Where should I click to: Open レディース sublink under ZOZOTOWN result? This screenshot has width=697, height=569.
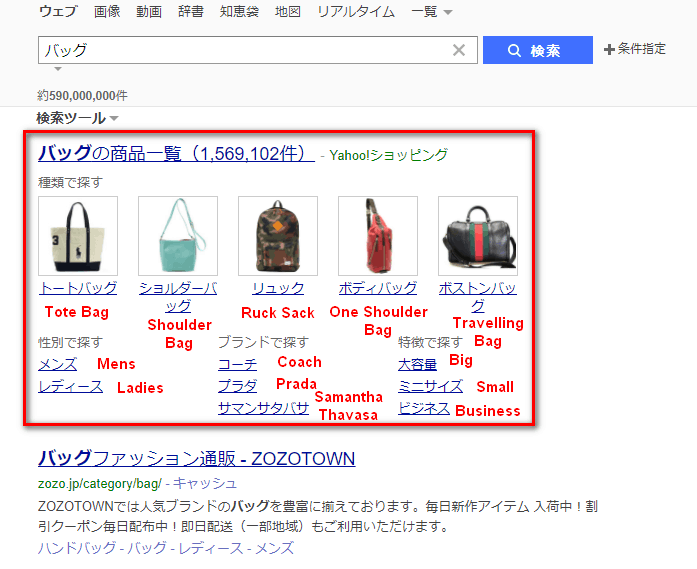coord(211,548)
